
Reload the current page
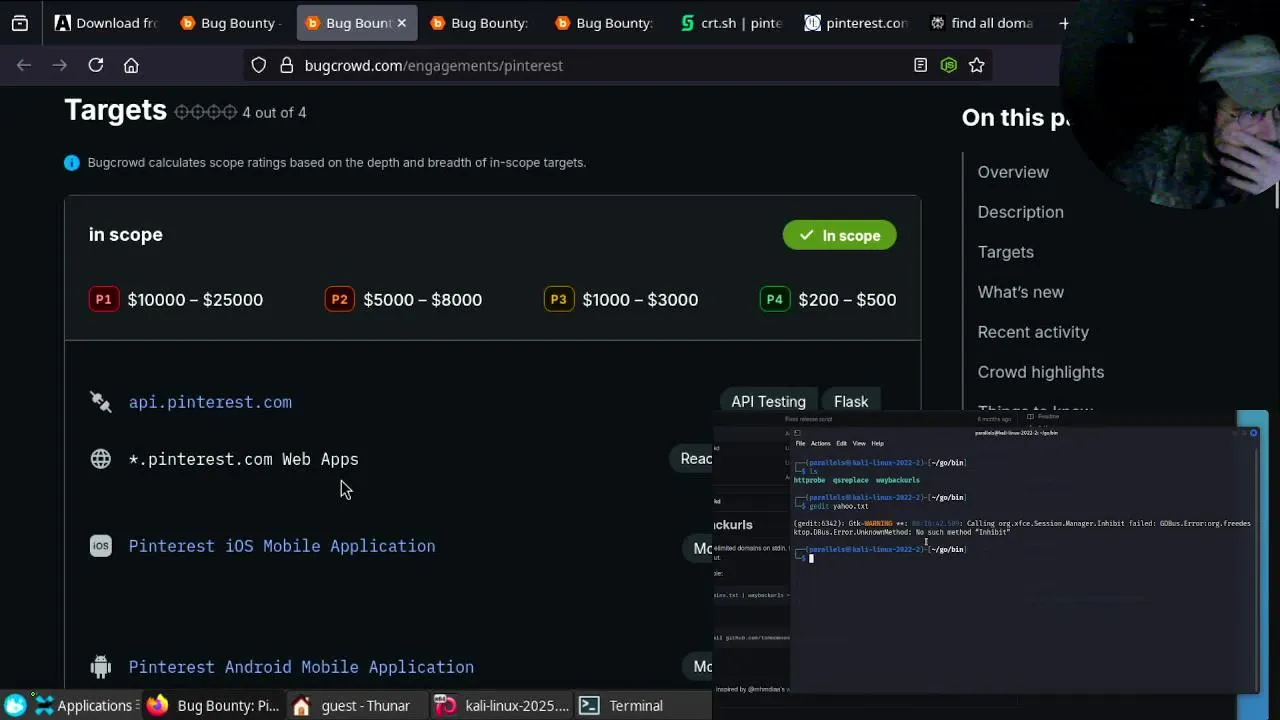[x=96, y=65]
